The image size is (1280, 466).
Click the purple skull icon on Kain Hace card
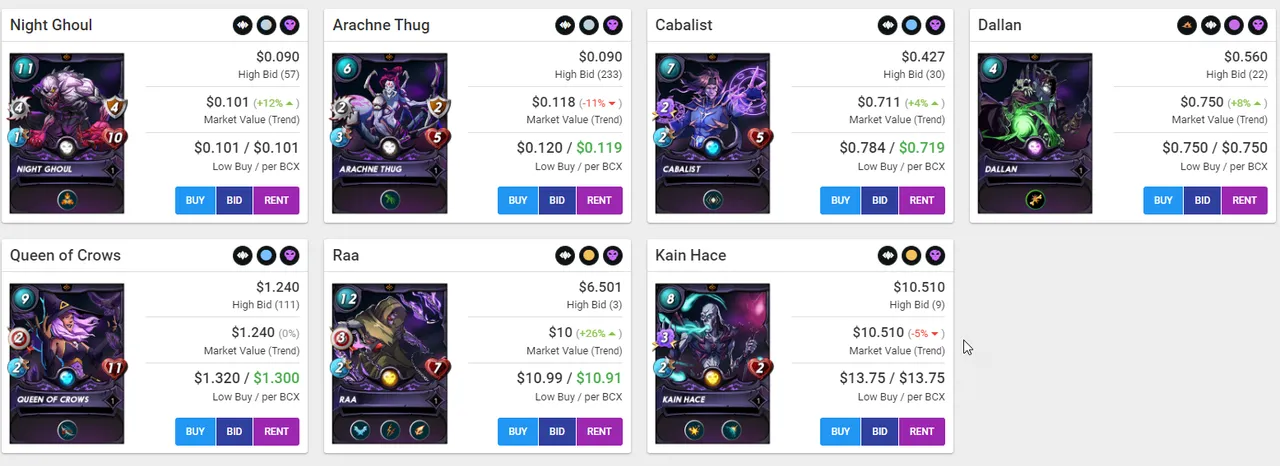935,256
